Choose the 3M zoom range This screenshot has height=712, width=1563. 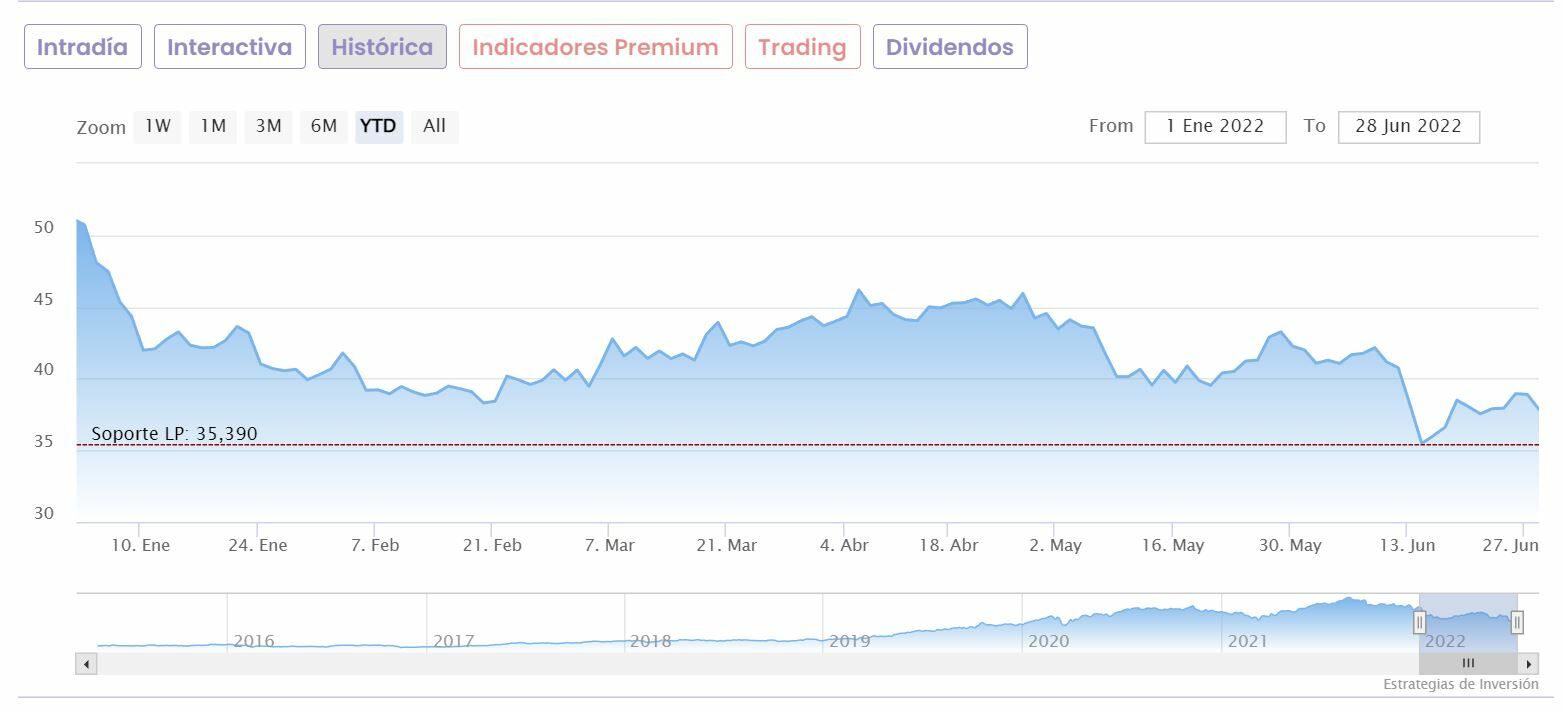[268, 126]
